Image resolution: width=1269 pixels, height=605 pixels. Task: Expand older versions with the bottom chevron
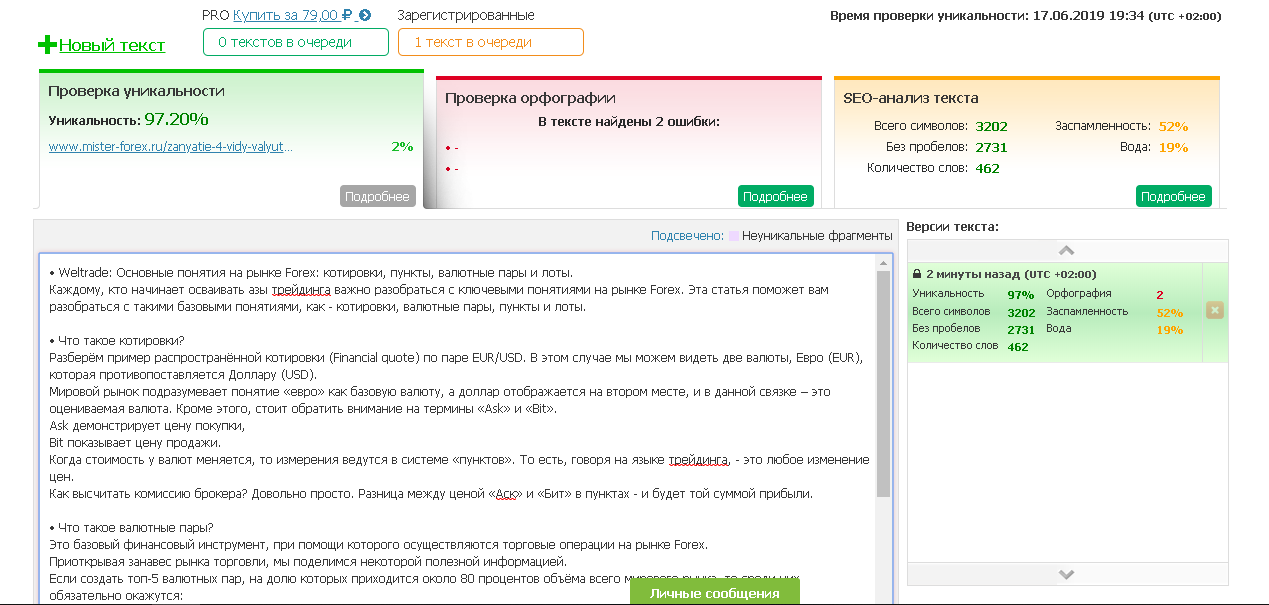click(1066, 574)
